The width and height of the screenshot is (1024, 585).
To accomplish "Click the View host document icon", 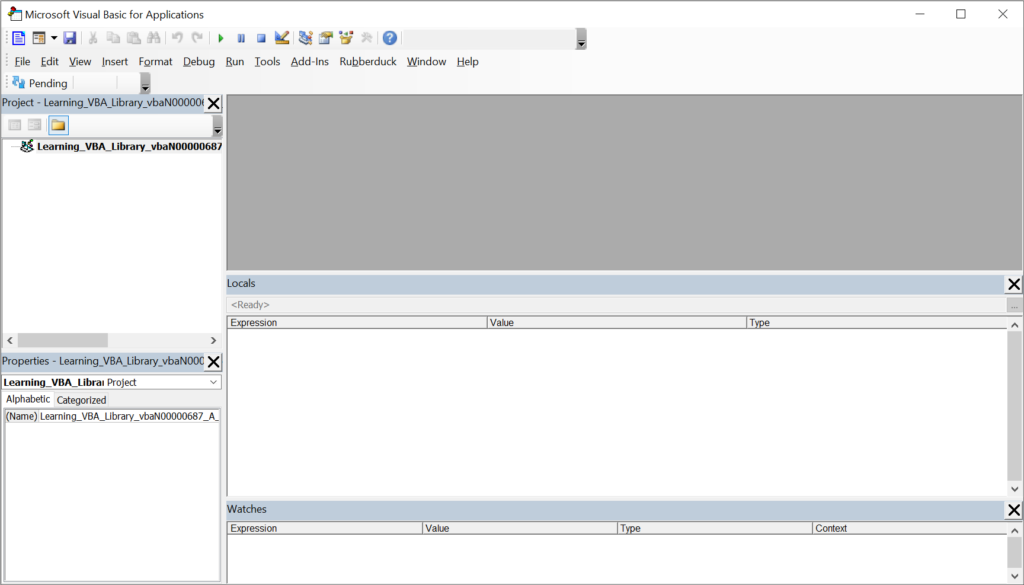I will click(x=18, y=38).
